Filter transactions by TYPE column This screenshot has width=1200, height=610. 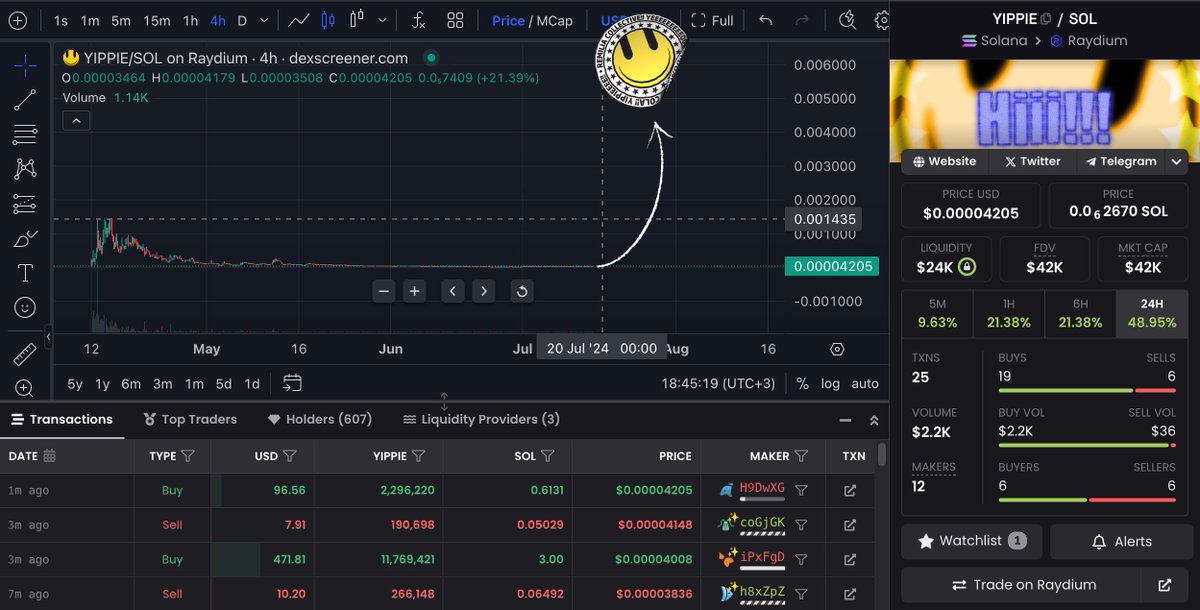coord(188,456)
